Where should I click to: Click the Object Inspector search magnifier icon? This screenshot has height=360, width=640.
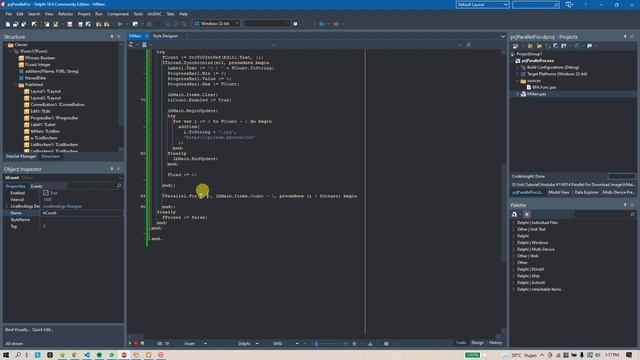coord(119,186)
